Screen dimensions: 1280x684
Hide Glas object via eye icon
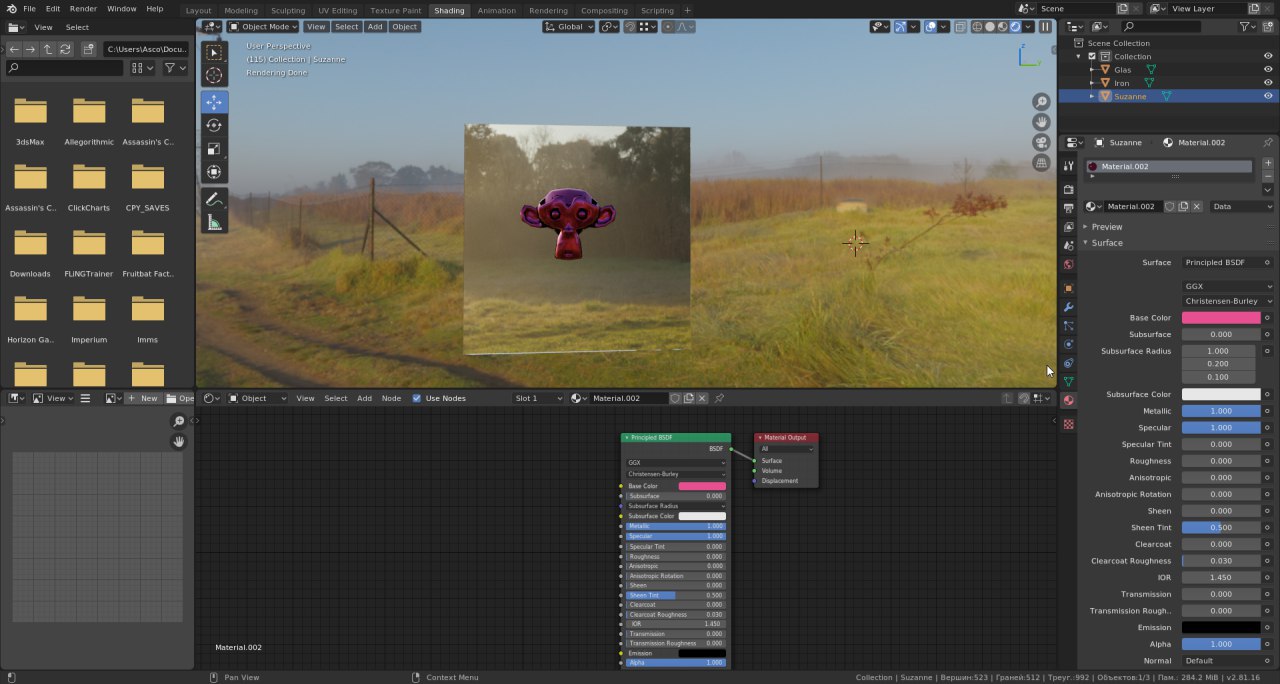pos(1268,70)
